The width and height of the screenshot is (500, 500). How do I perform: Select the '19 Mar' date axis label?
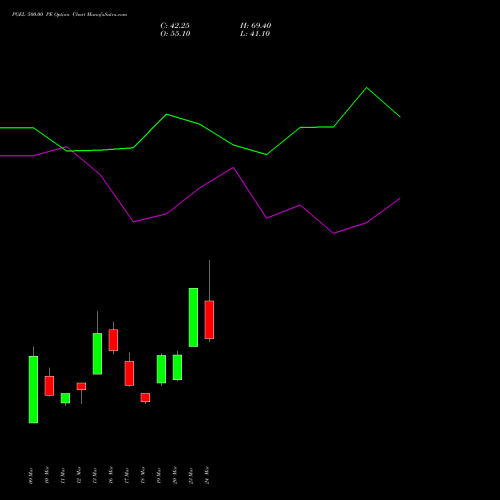pyautogui.click(x=159, y=476)
